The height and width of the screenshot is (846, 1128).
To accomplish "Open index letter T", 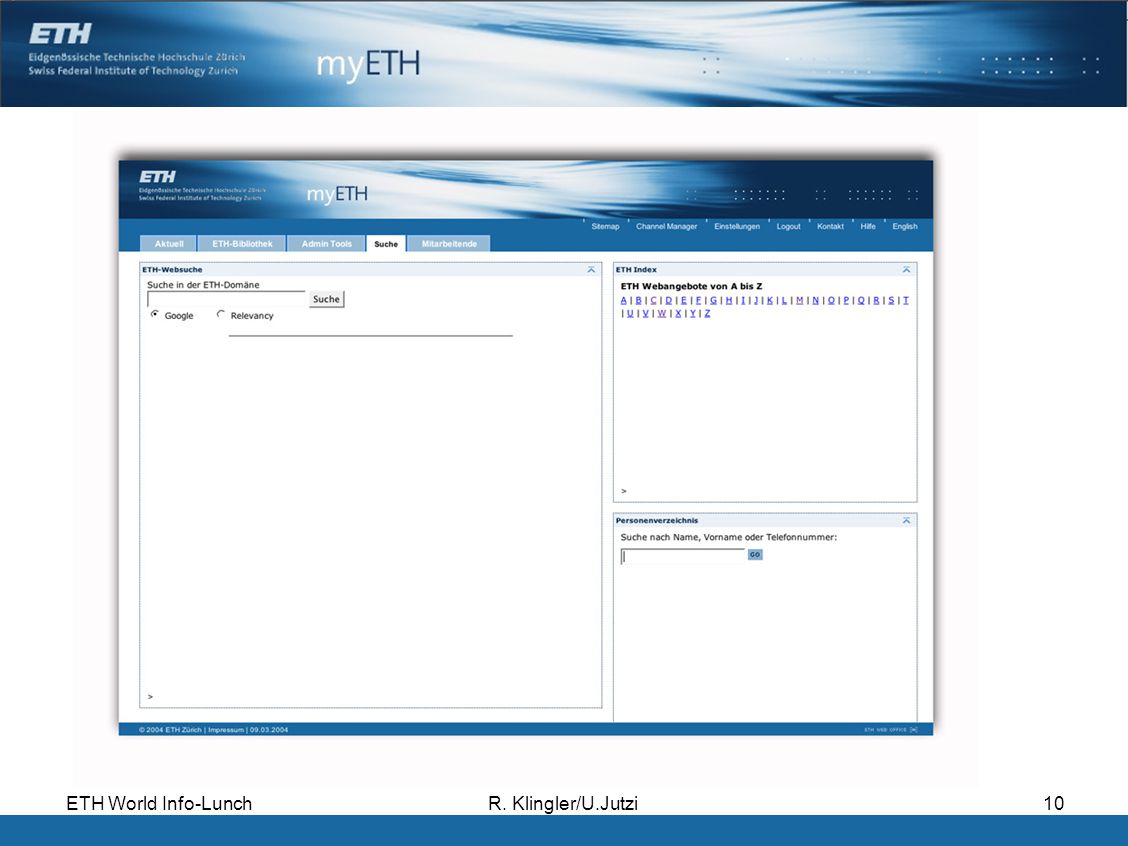I will tap(906, 301).
